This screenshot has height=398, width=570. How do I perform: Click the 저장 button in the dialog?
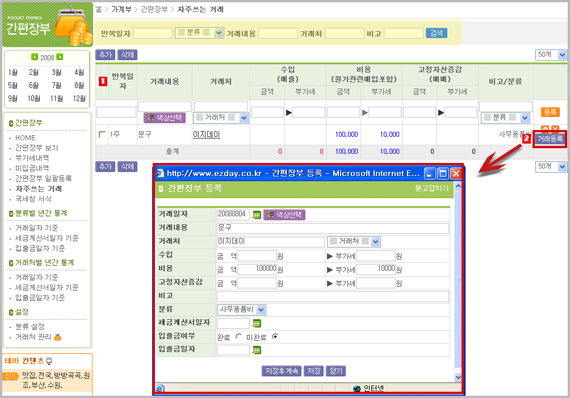tap(313, 371)
